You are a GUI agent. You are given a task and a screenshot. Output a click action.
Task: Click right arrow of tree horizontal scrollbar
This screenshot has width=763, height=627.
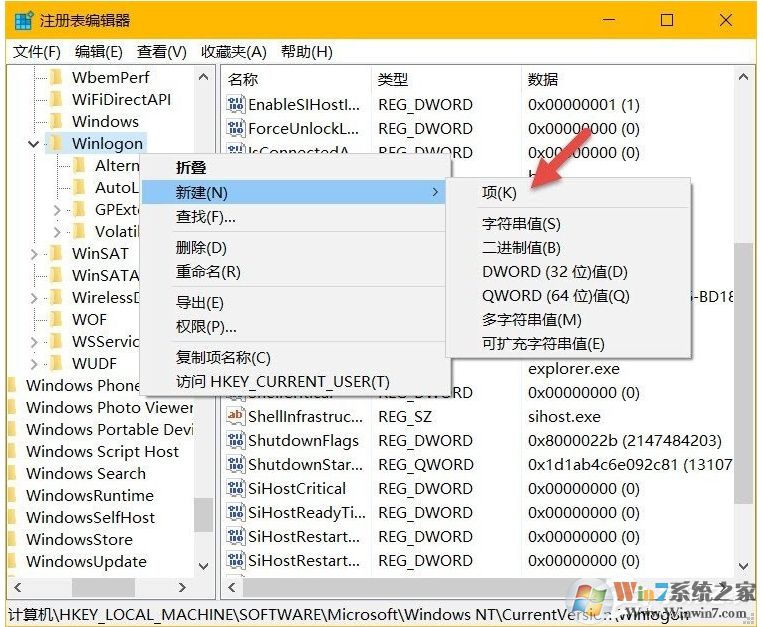point(182,587)
